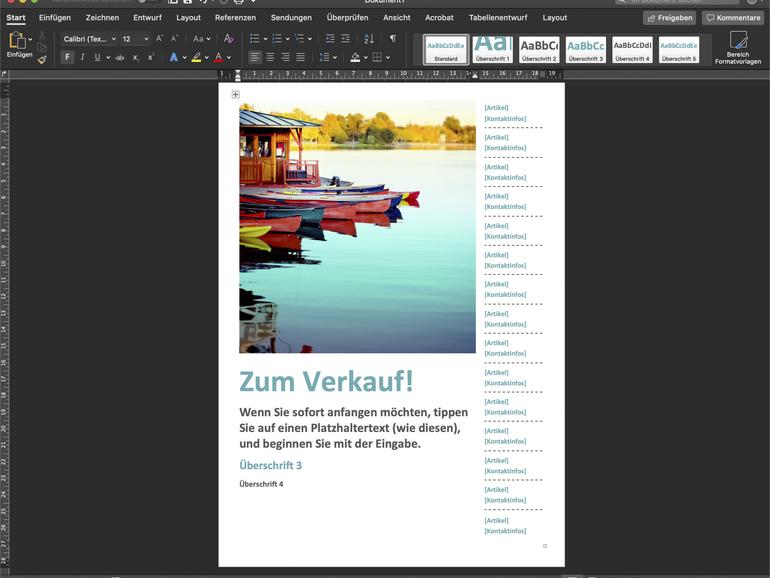Increase font size with larger A icon
The image size is (770, 578).
(159, 38)
